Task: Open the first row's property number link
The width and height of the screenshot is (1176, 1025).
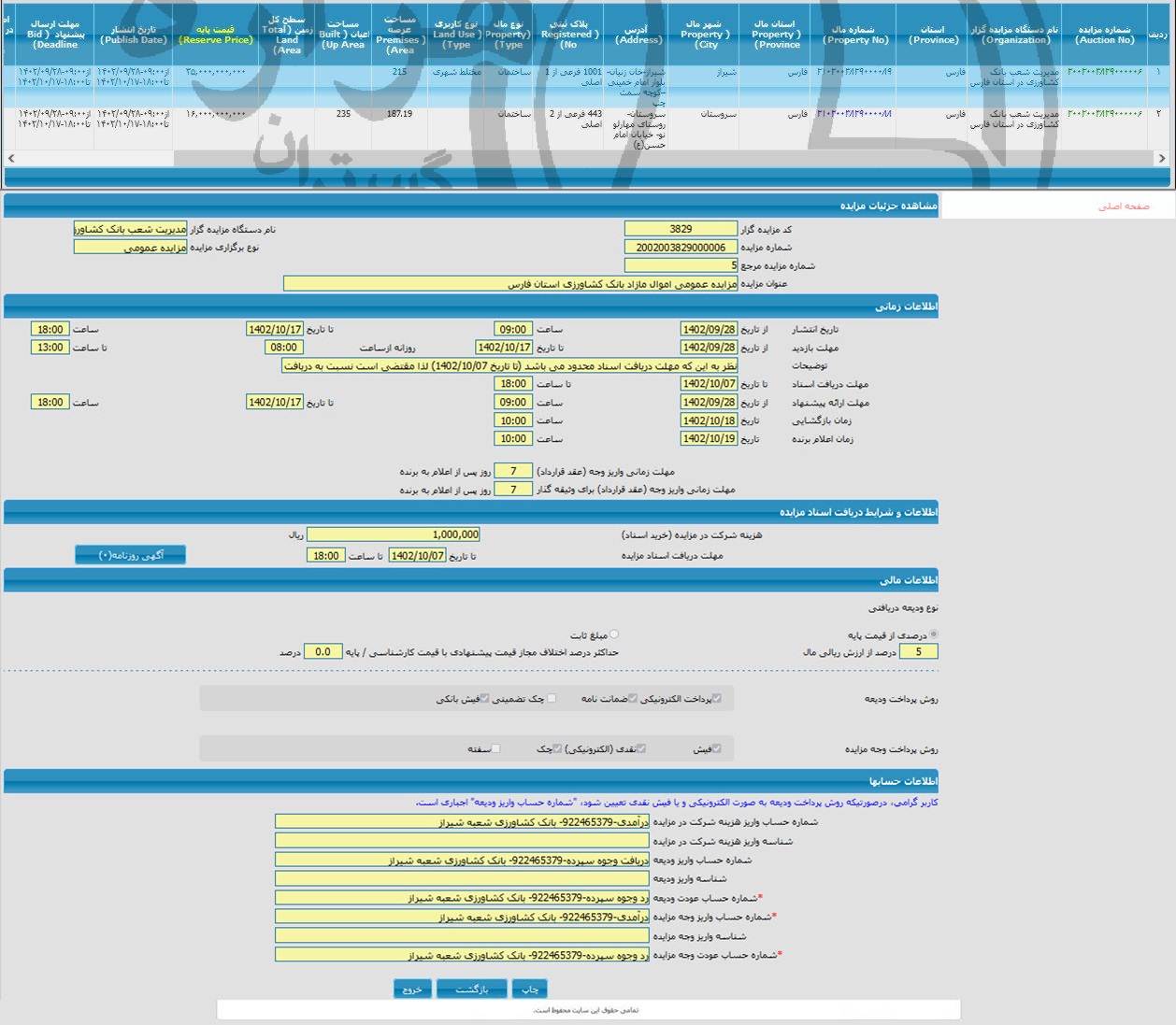Action: click(x=854, y=72)
